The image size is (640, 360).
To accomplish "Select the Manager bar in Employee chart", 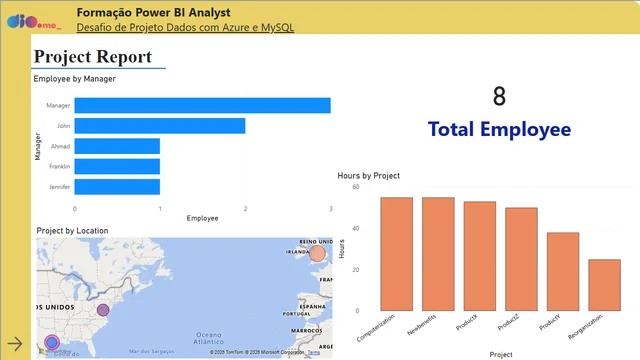I will click(202, 105).
